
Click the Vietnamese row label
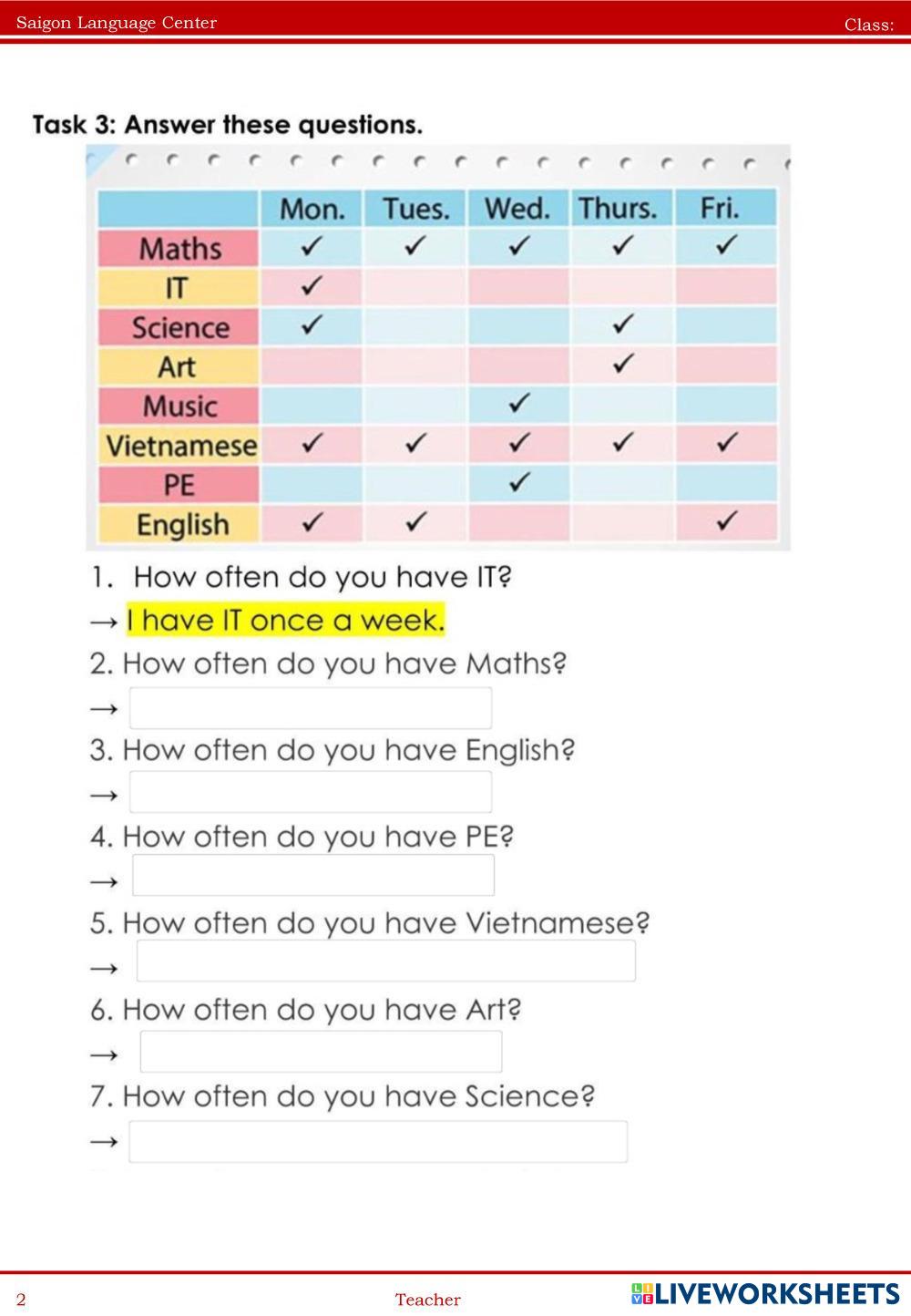point(180,446)
